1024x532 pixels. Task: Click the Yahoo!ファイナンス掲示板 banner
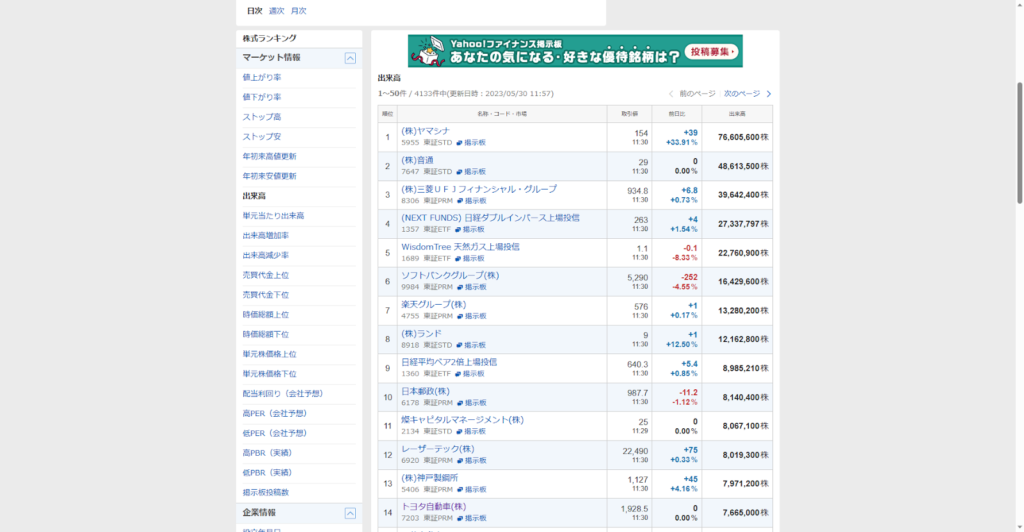click(575, 51)
